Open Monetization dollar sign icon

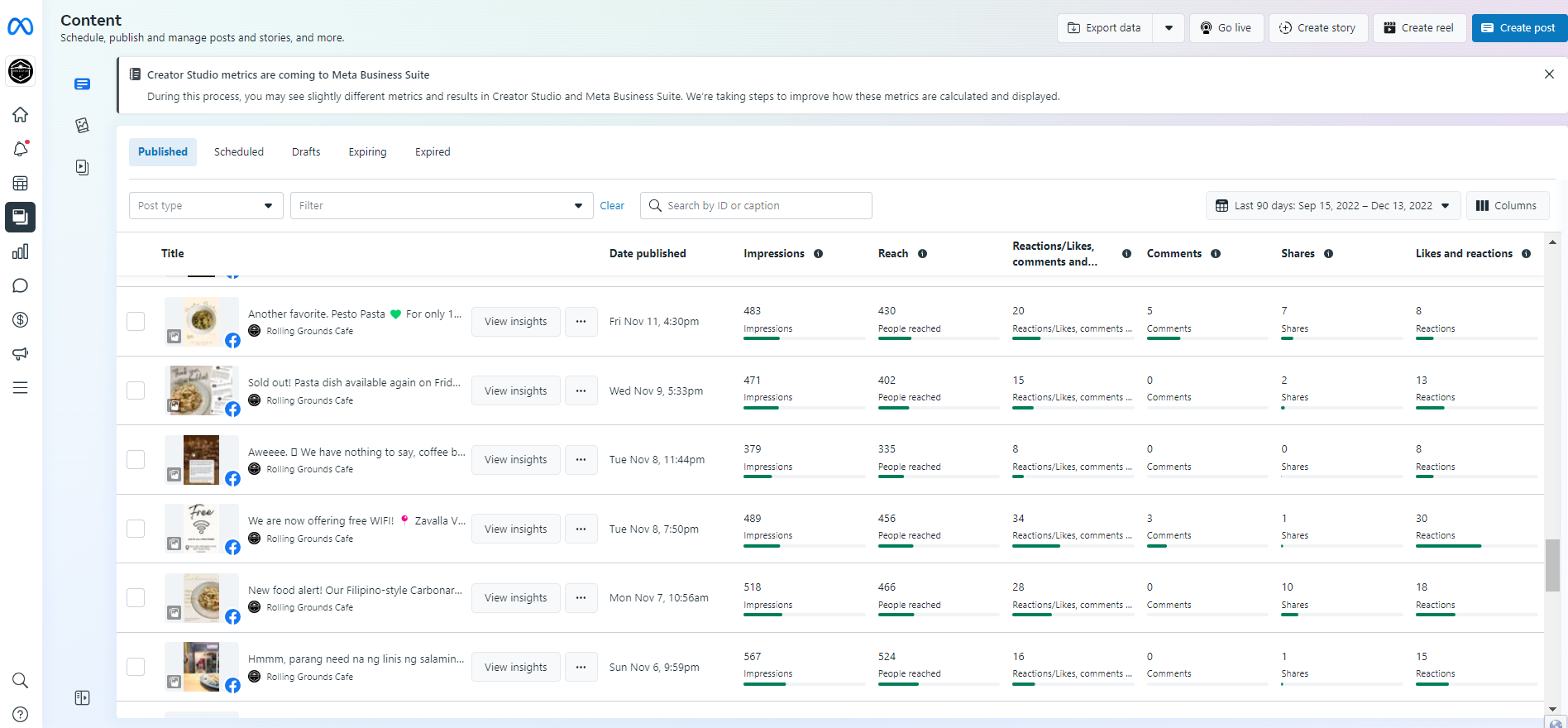click(x=21, y=320)
